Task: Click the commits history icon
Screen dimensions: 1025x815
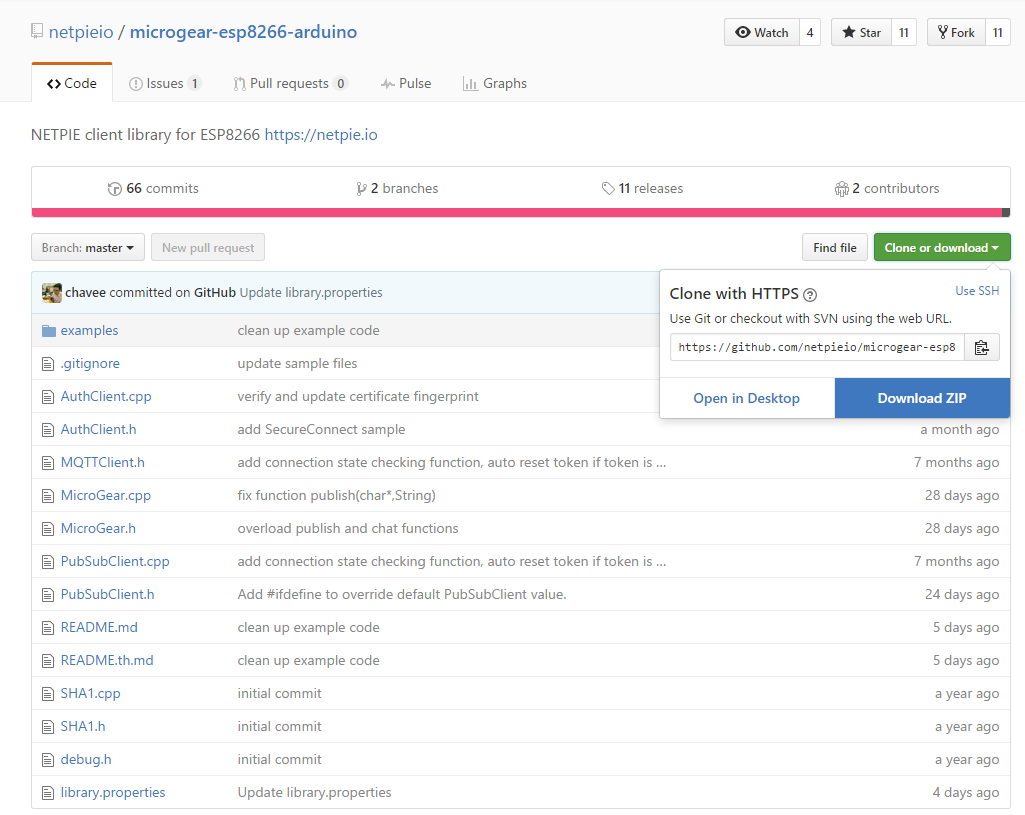Action: click(115, 187)
